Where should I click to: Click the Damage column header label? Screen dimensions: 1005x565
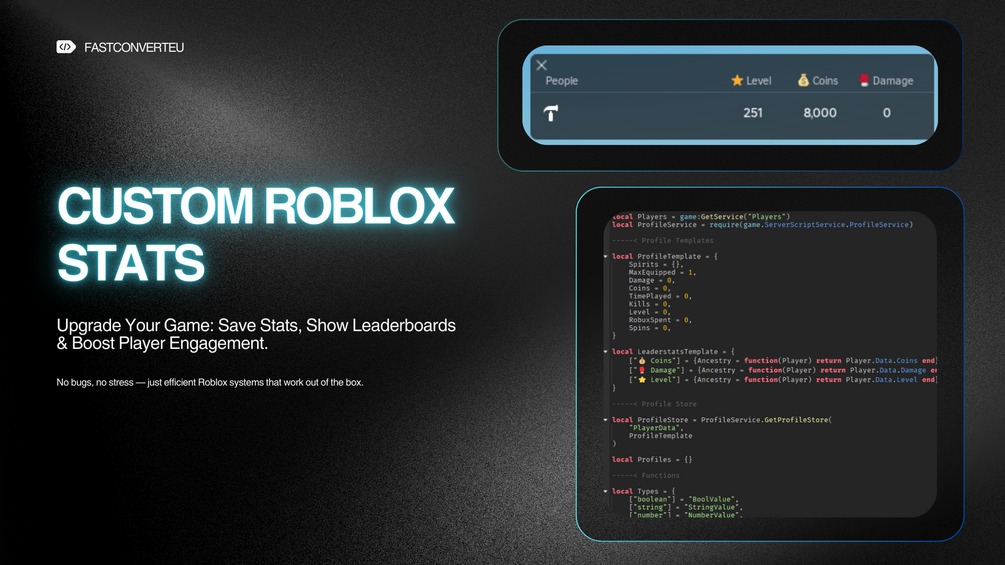pos(893,81)
